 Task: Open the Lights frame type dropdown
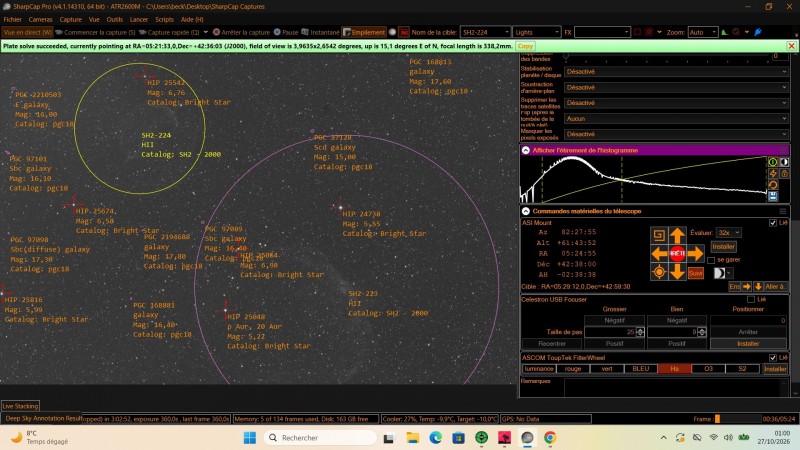point(536,32)
